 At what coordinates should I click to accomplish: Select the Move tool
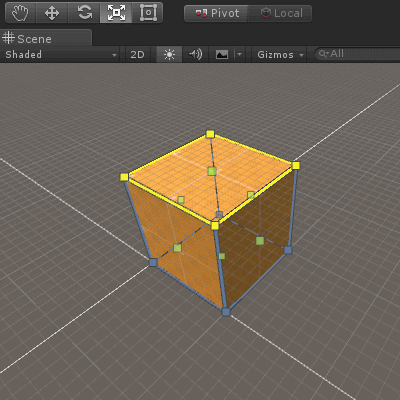(52, 13)
